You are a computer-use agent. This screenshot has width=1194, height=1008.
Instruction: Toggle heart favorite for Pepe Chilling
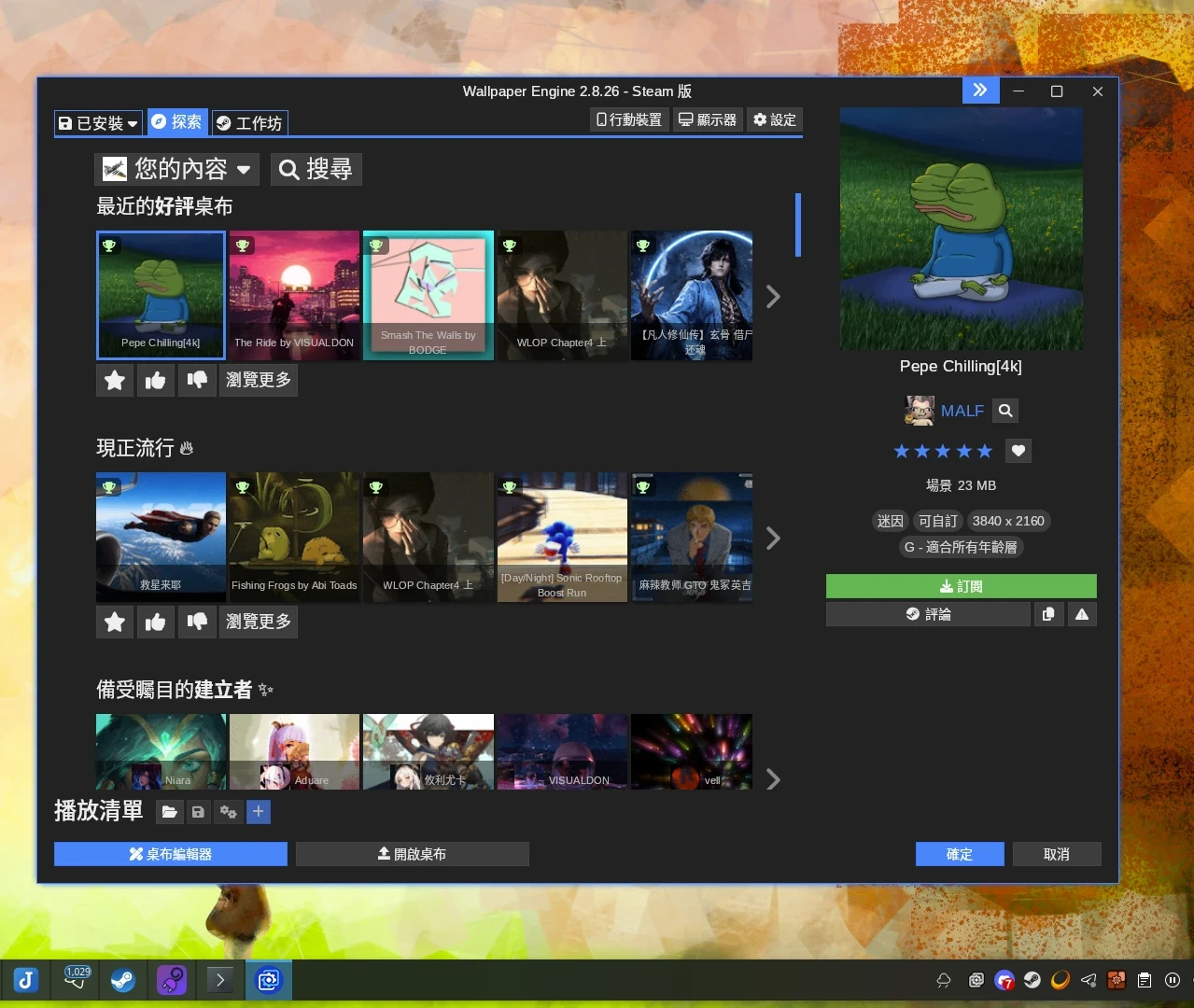coord(1018,451)
